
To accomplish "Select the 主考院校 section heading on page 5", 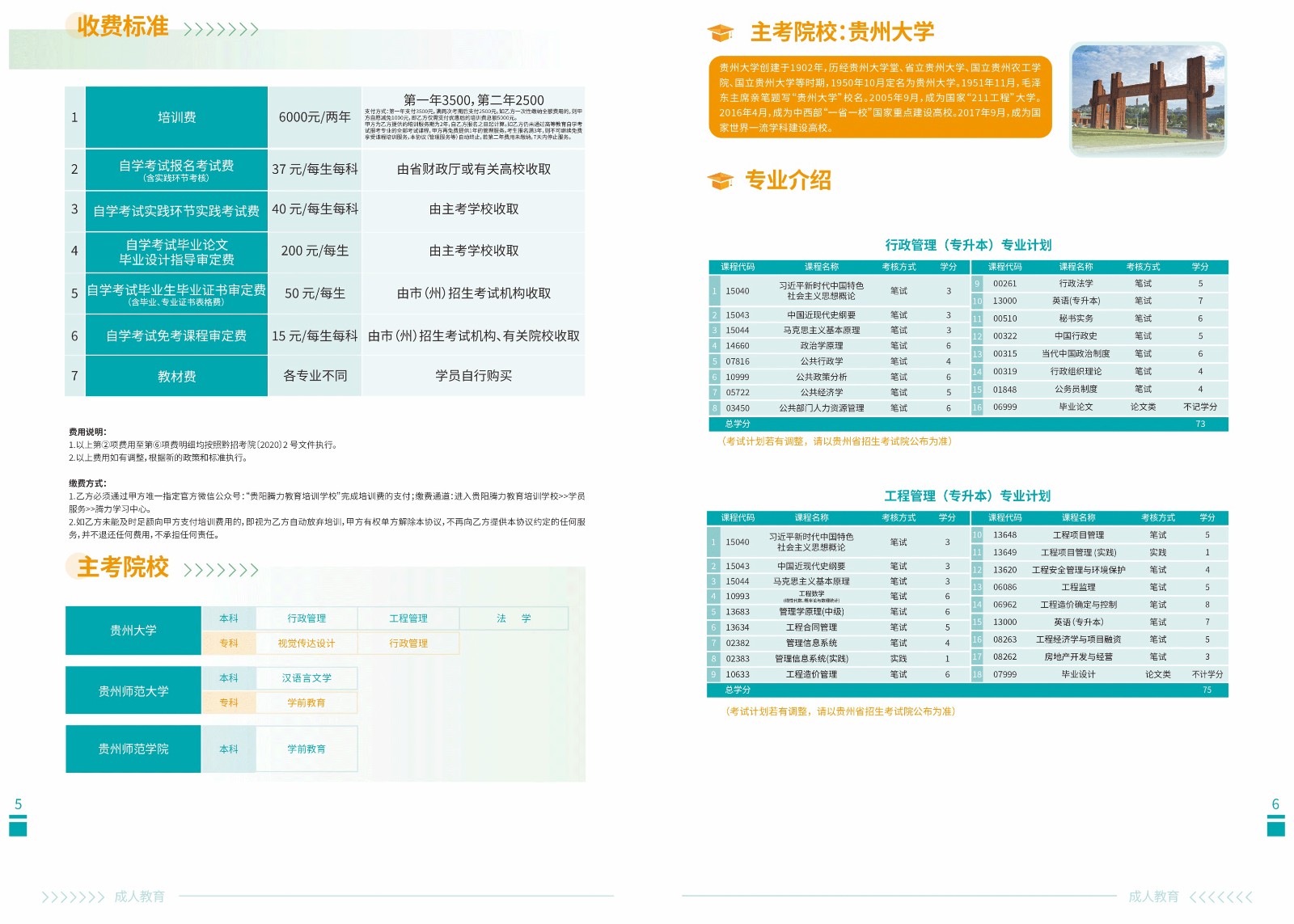I will (x=123, y=567).
